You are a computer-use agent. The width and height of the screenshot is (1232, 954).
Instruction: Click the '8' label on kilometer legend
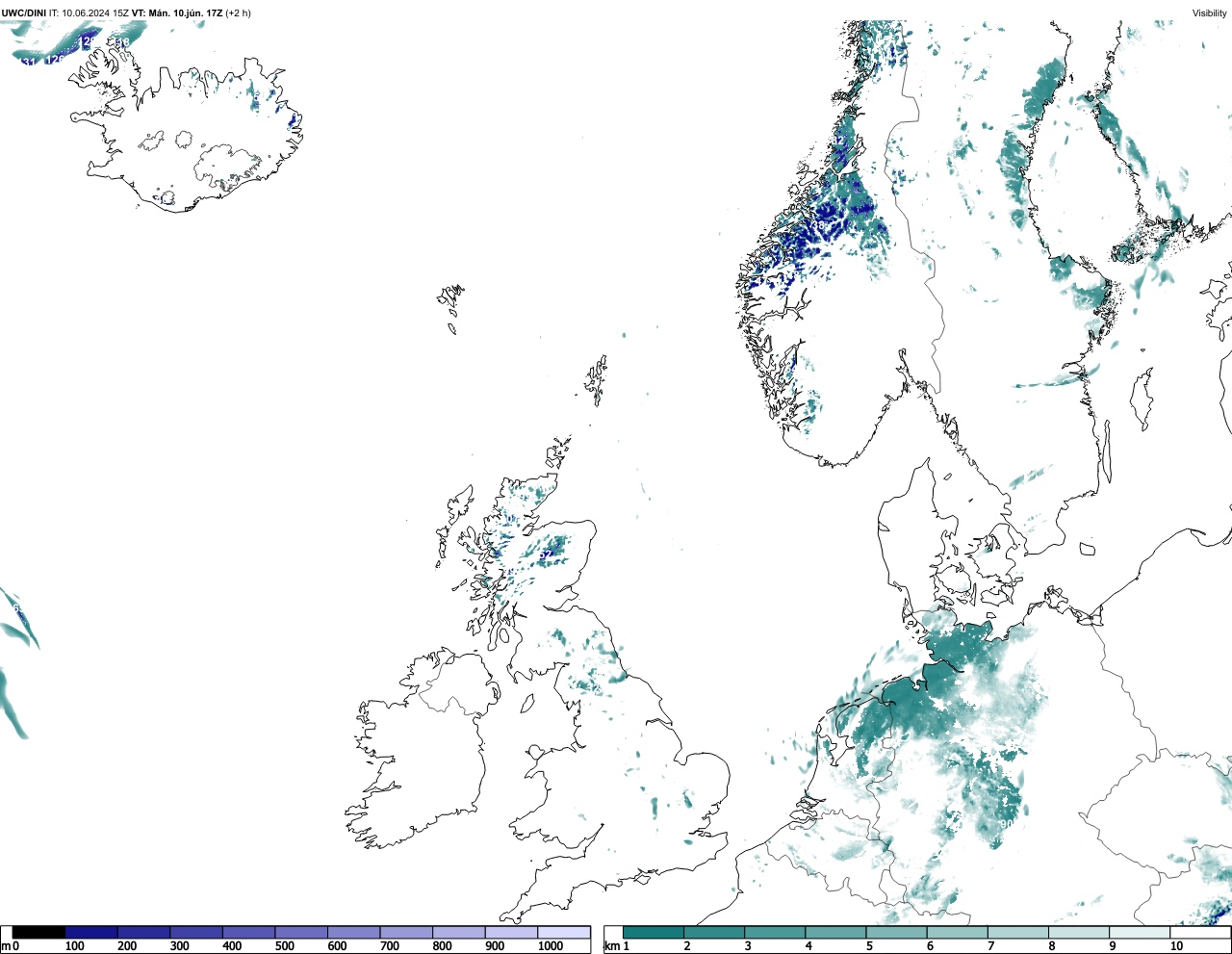pos(1051,946)
